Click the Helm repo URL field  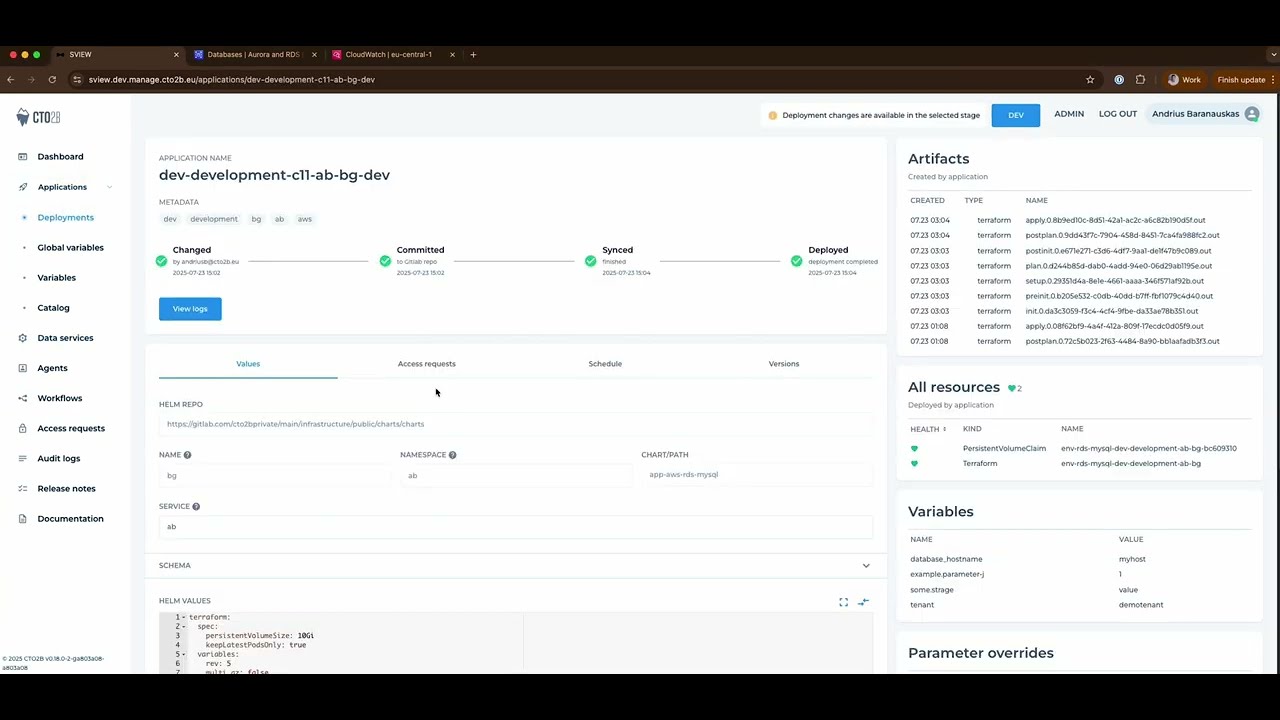point(515,424)
